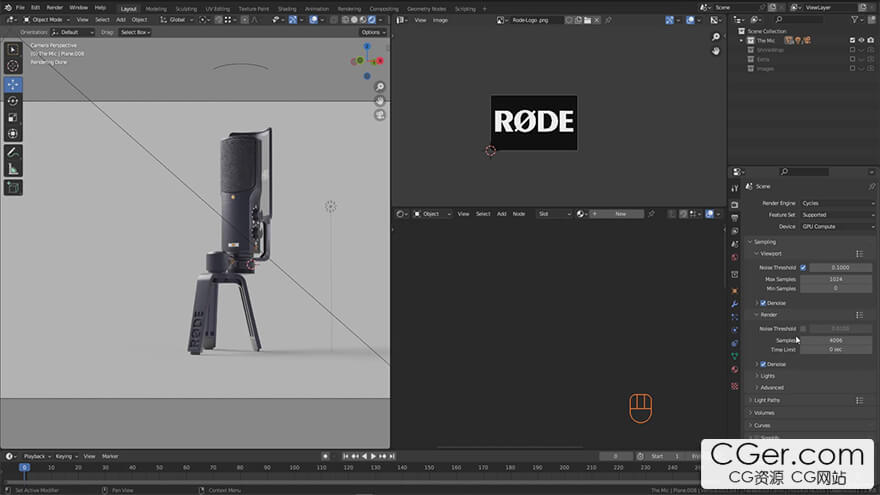Open the File menu

(x=20, y=8)
